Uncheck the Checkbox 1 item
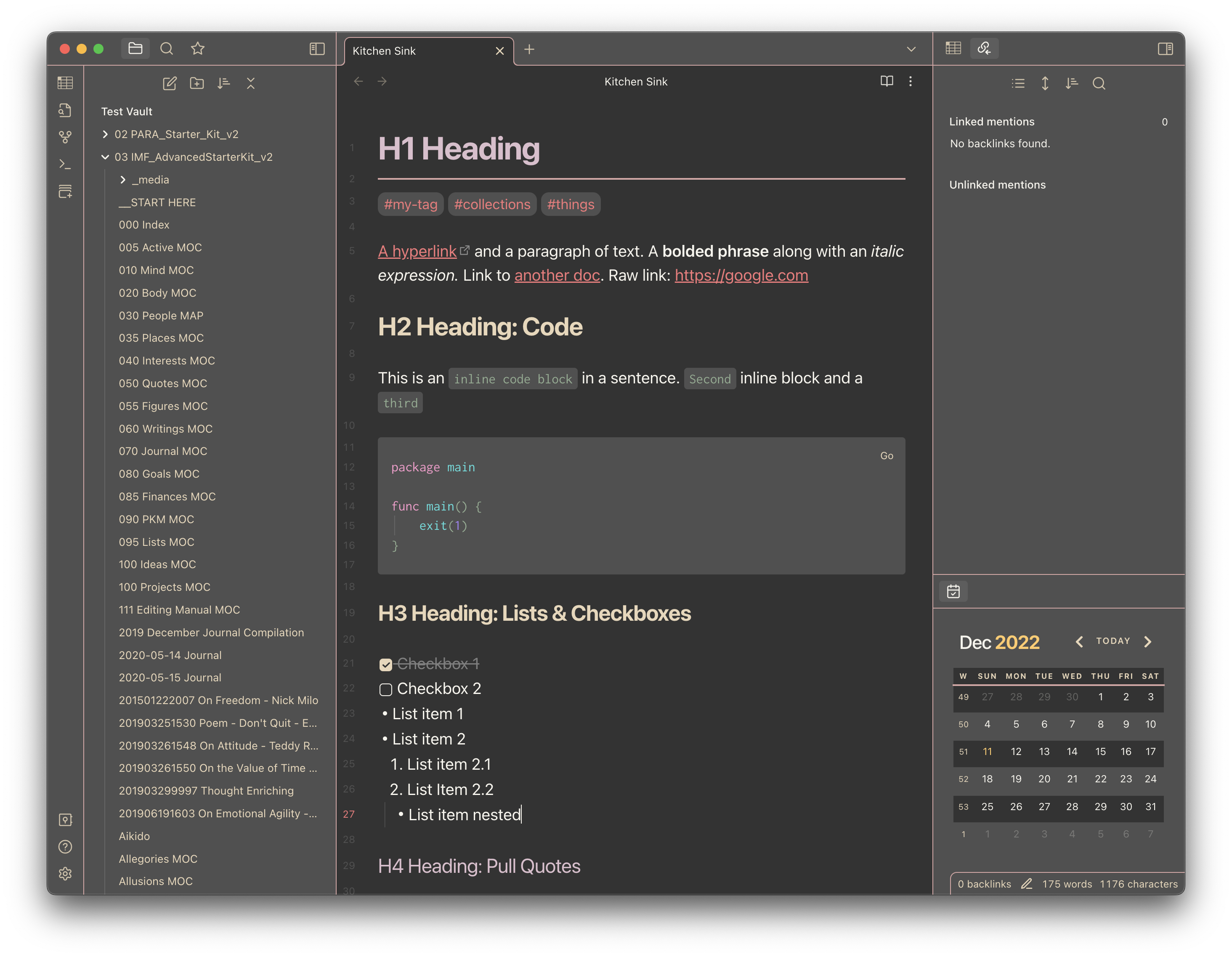1232x957 pixels. tap(386, 665)
